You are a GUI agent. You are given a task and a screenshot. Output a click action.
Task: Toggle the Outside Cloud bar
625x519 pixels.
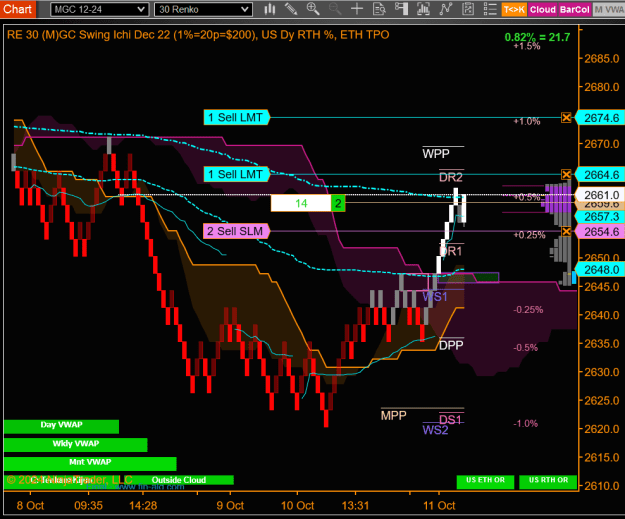pos(179,480)
